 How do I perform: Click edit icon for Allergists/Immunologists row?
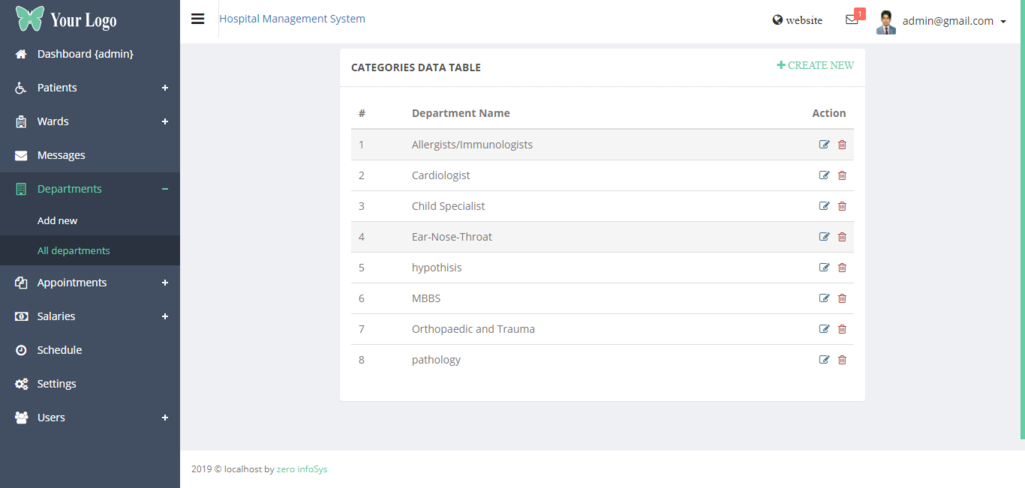[x=824, y=145]
